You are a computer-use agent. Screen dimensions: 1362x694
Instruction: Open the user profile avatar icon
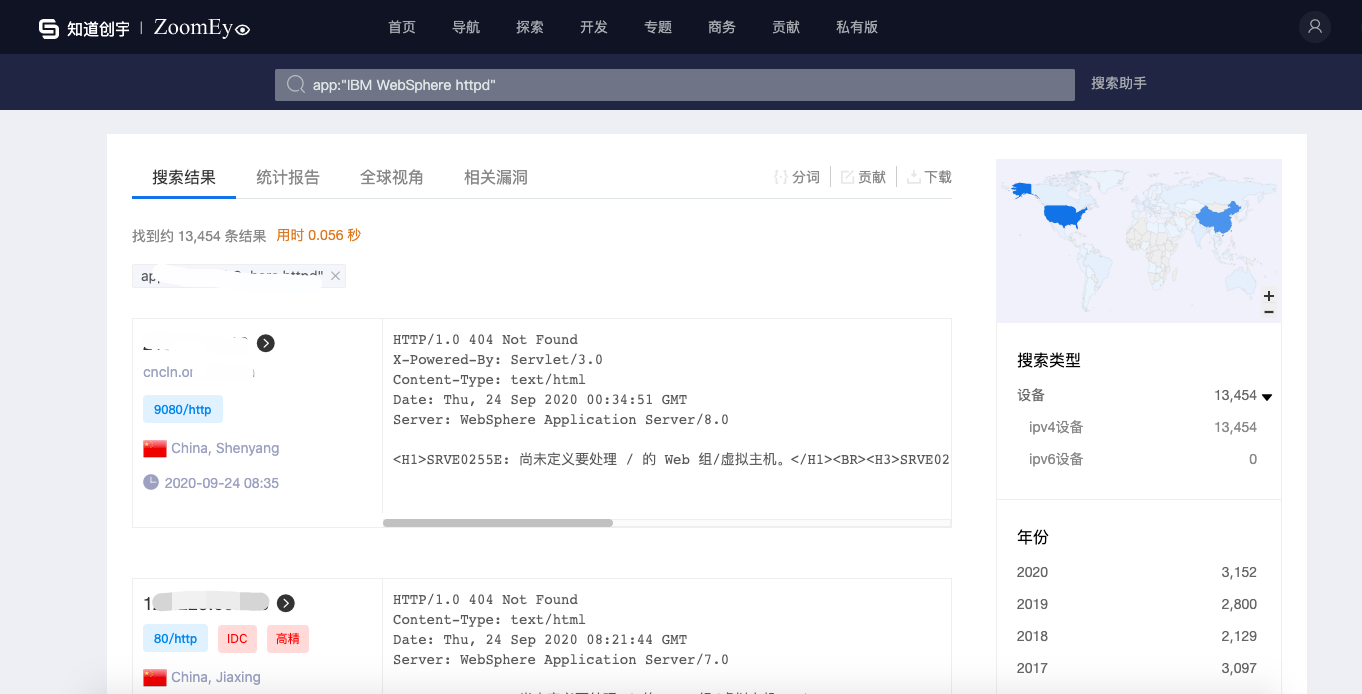click(x=1315, y=27)
